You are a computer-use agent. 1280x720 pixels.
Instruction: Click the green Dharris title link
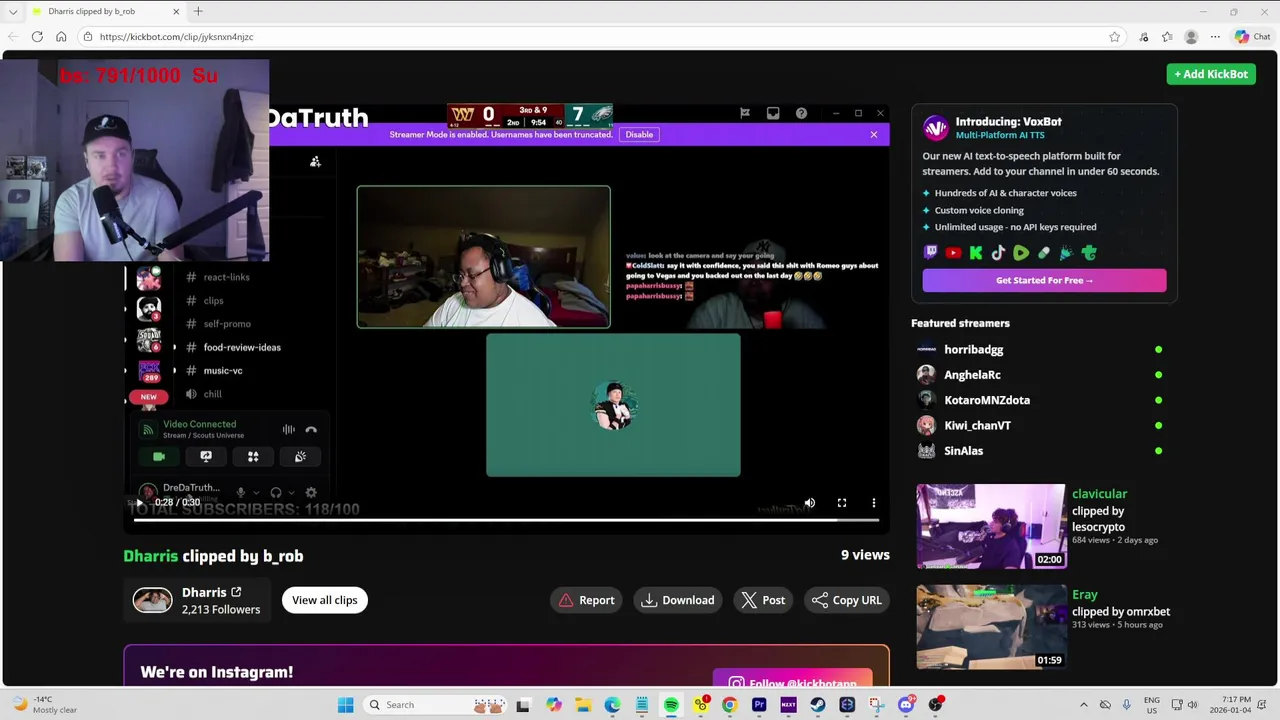pyautogui.click(x=150, y=556)
